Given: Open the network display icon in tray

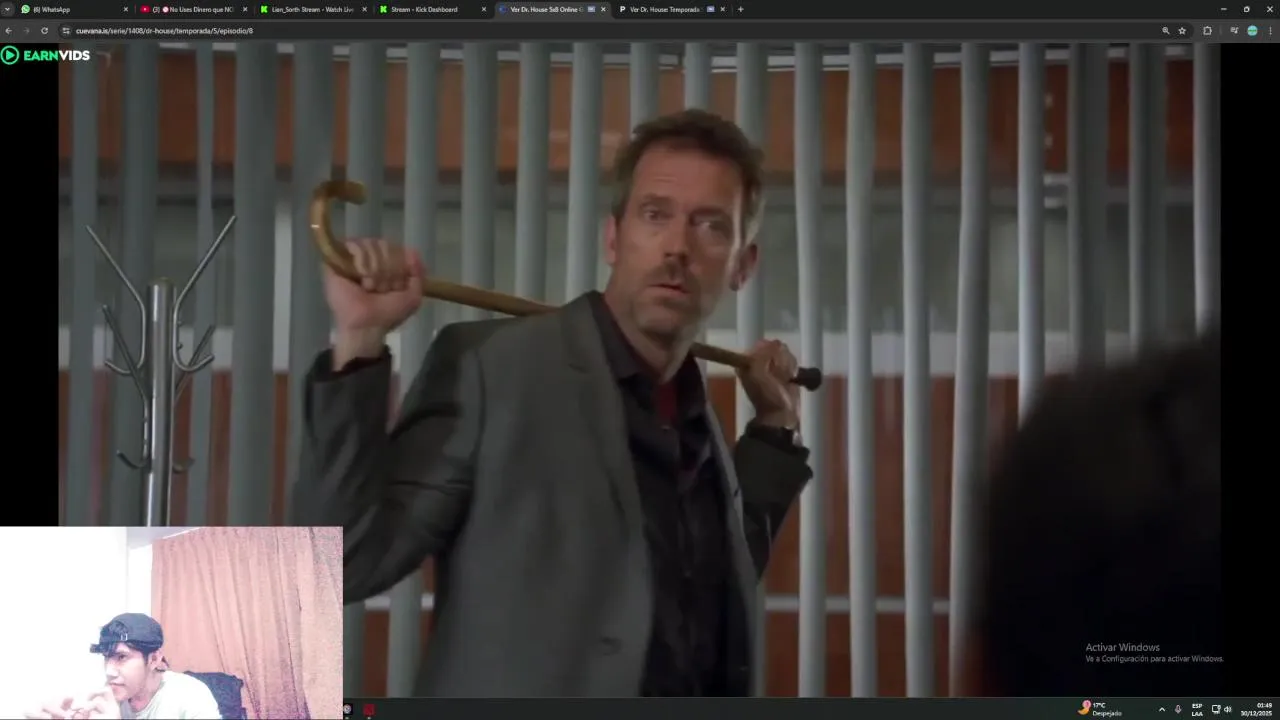Looking at the screenshot, I should pyautogui.click(x=1216, y=709).
